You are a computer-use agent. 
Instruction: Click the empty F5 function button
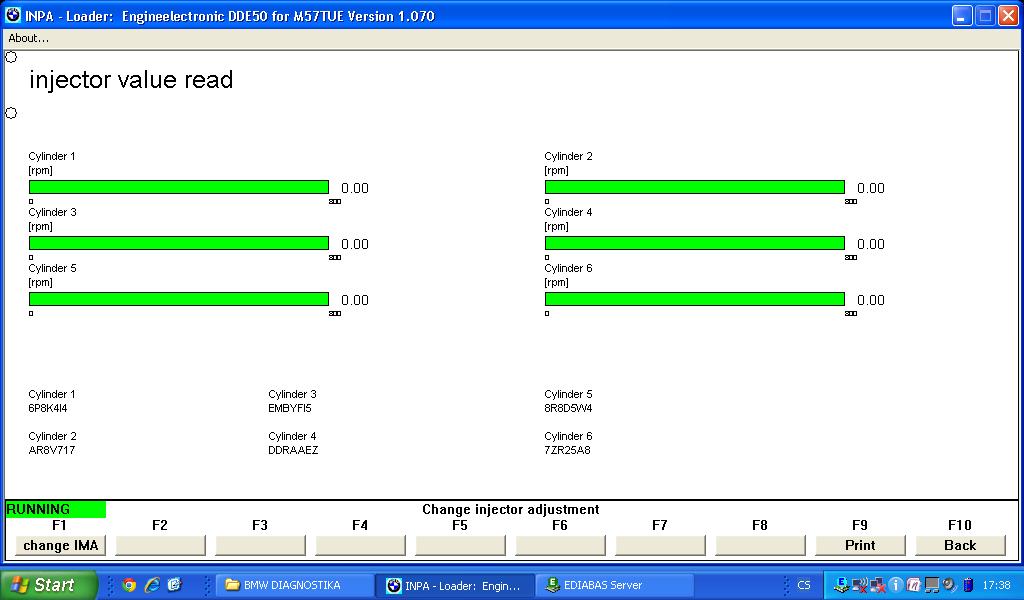460,545
